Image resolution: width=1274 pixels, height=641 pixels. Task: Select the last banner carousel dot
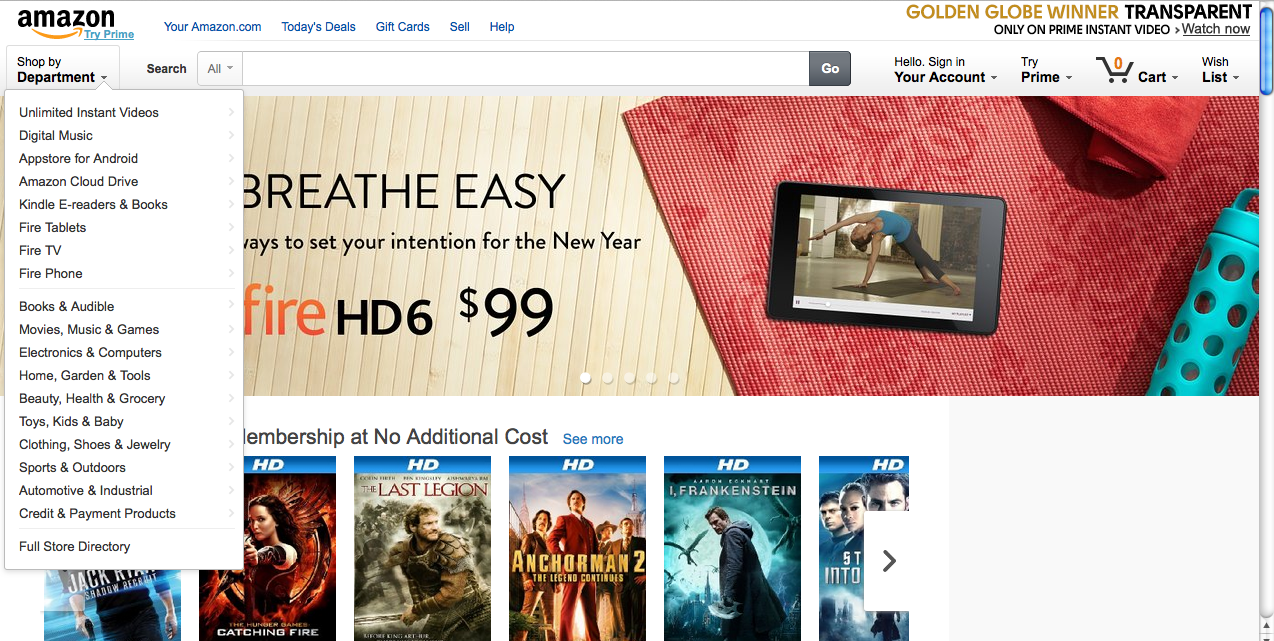[x=673, y=378]
